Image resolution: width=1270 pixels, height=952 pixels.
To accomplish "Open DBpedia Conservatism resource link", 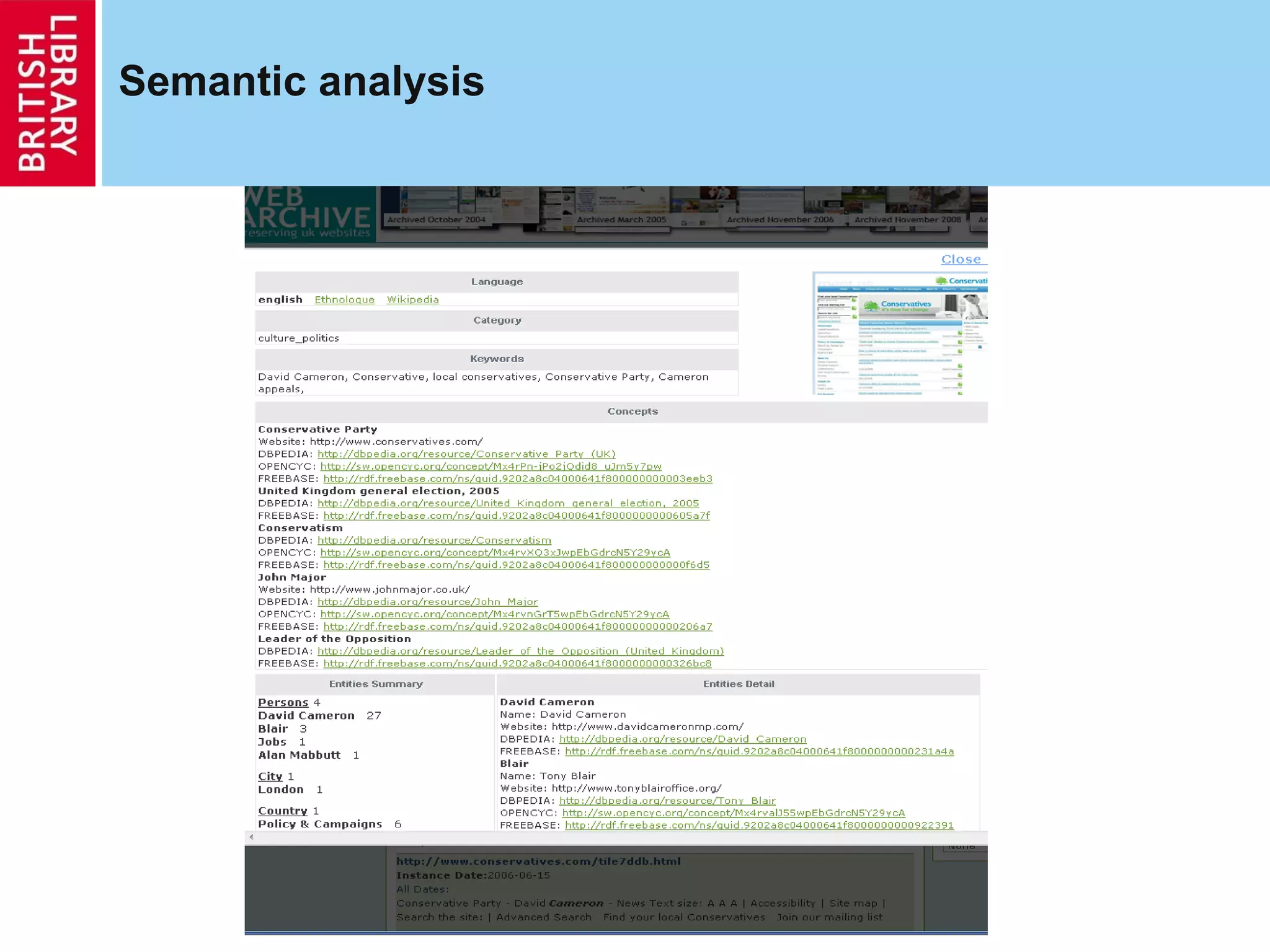I will pos(434,540).
